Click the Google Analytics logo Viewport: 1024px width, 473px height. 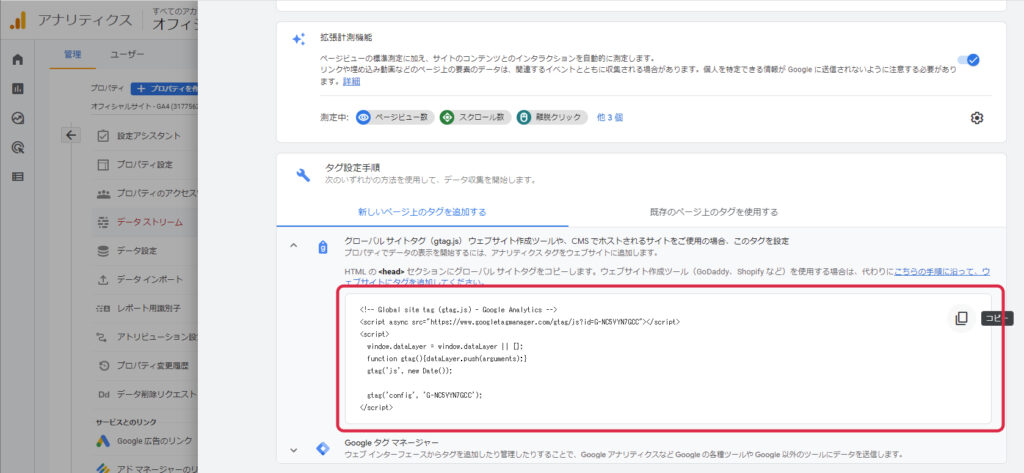click(x=18, y=20)
